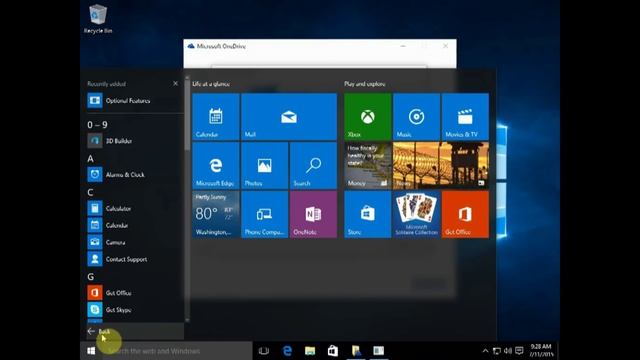Image resolution: width=640 pixels, height=360 pixels.
Task: Open the network status tray icon
Action: click(497, 351)
